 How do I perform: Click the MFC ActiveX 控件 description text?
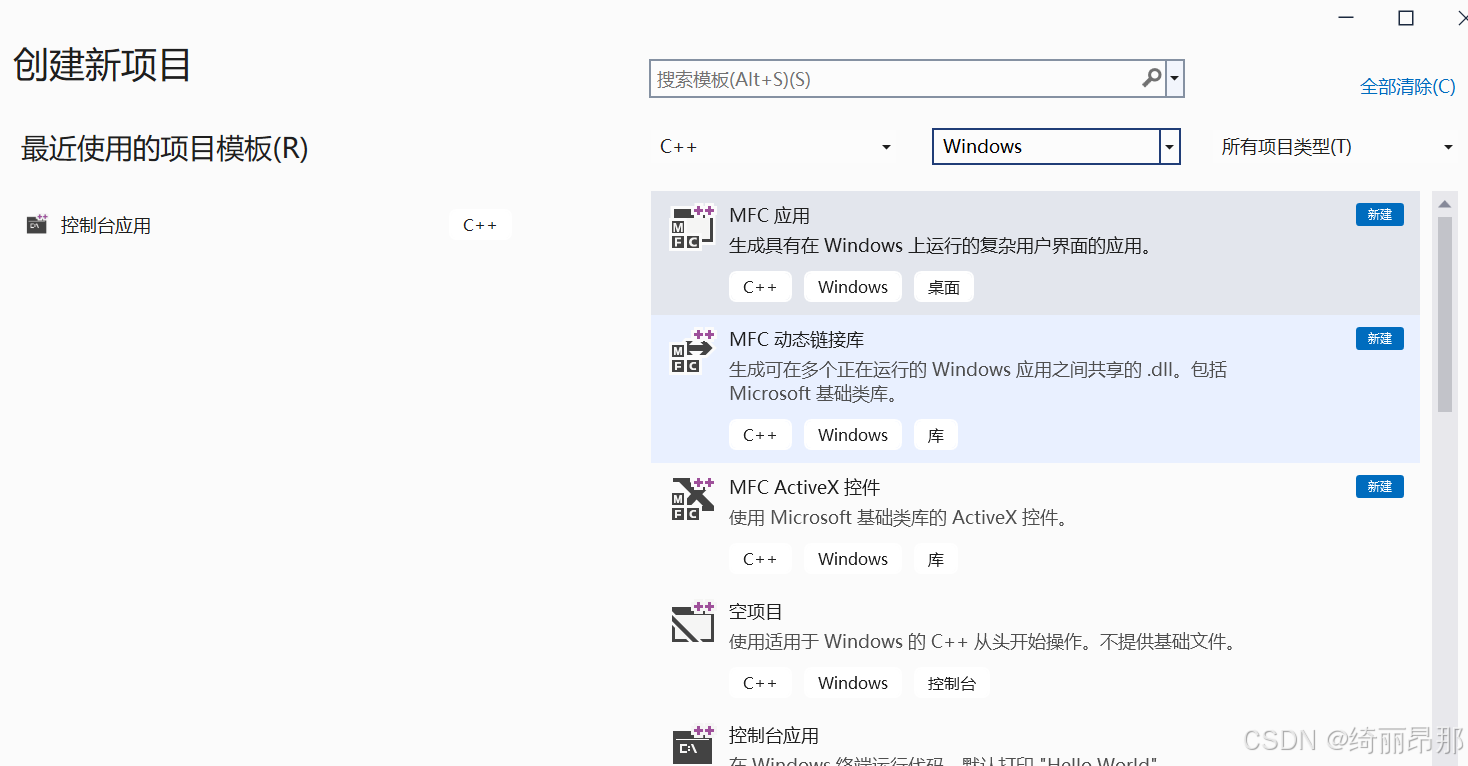[x=899, y=518]
